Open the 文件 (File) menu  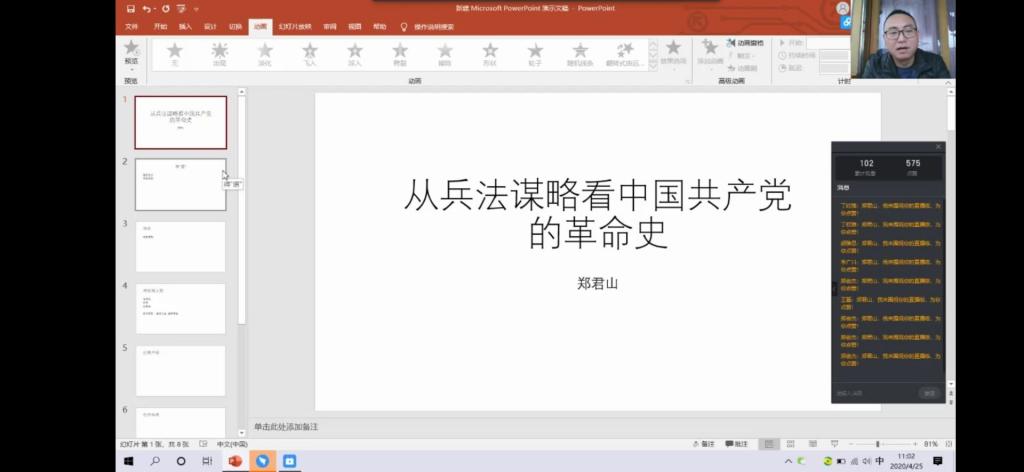click(x=131, y=27)
